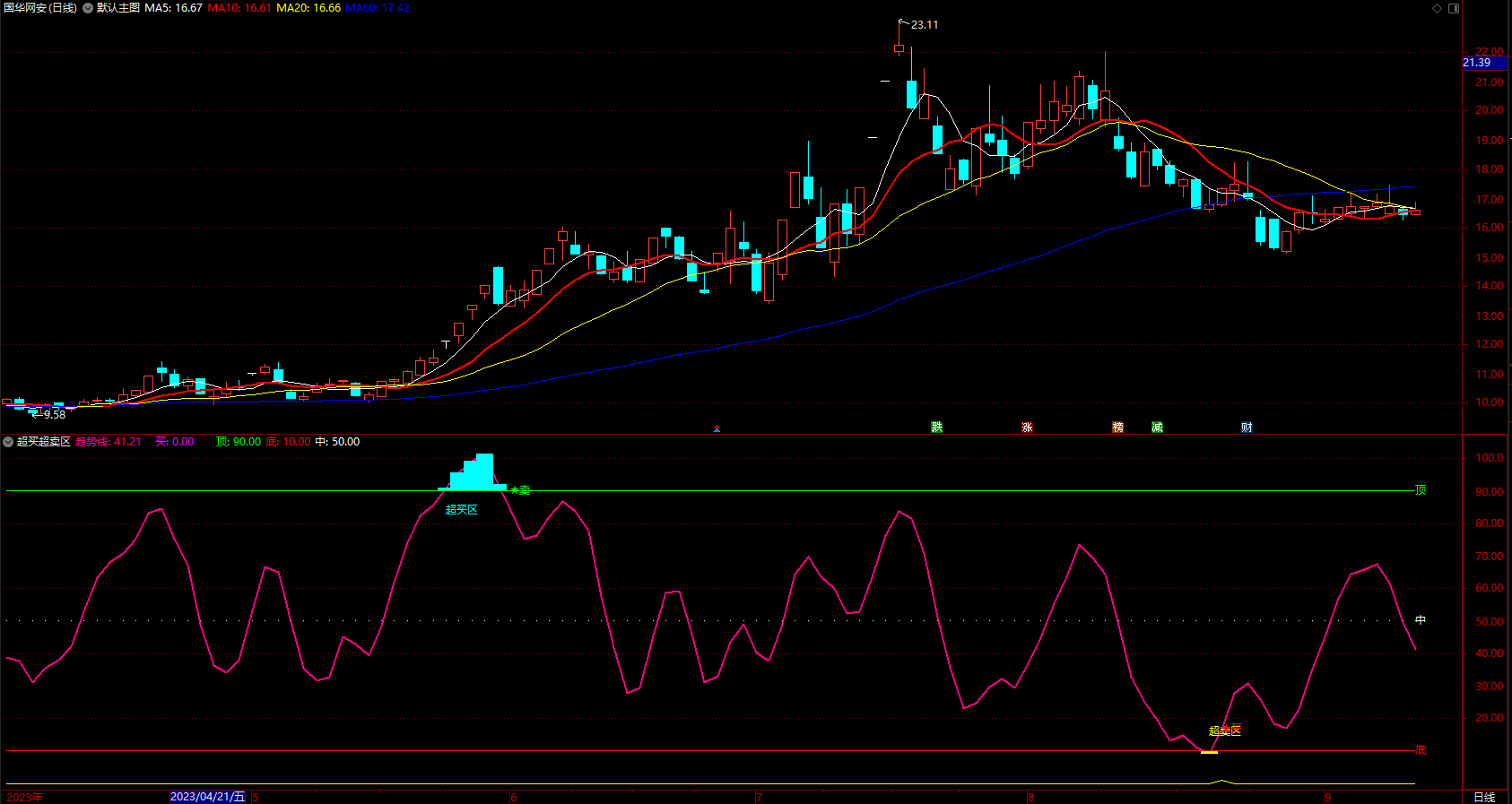
Task: Click the diamond icon at chart top right
Action: tap(1437, 8)
